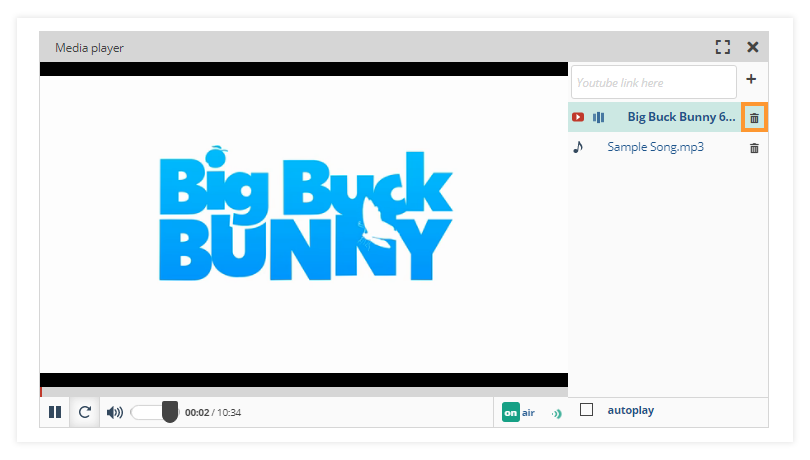
Task: Select Big Buck Bunny playlist item
Action: [655, 117]
